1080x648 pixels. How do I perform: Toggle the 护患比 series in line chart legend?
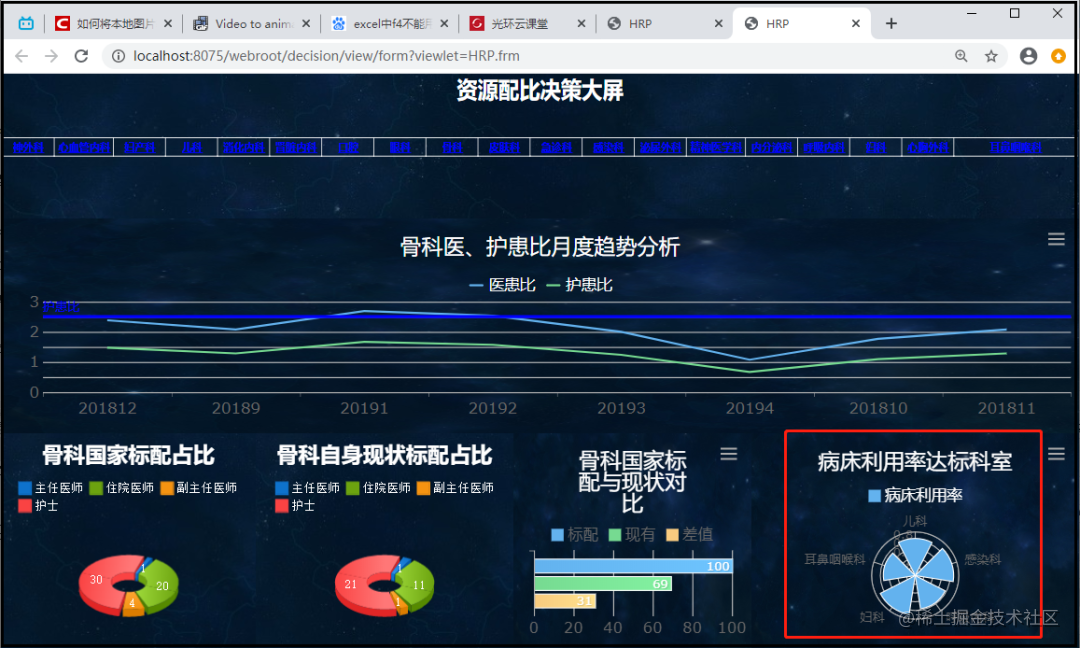(x=579, y=284)
